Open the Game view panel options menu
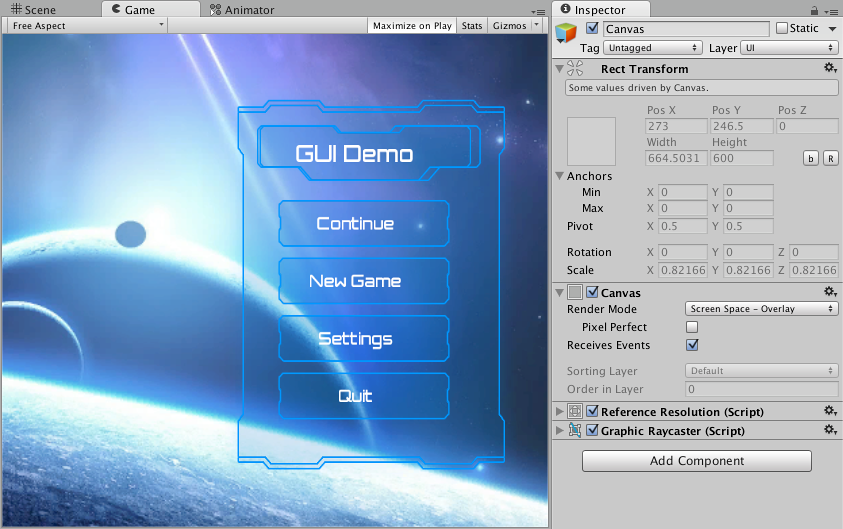 coord(540,10)
